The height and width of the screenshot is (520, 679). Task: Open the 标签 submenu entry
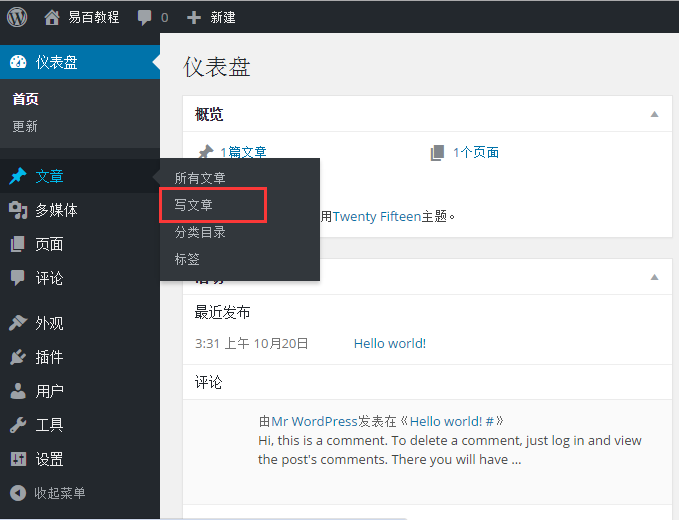point(187,259)
